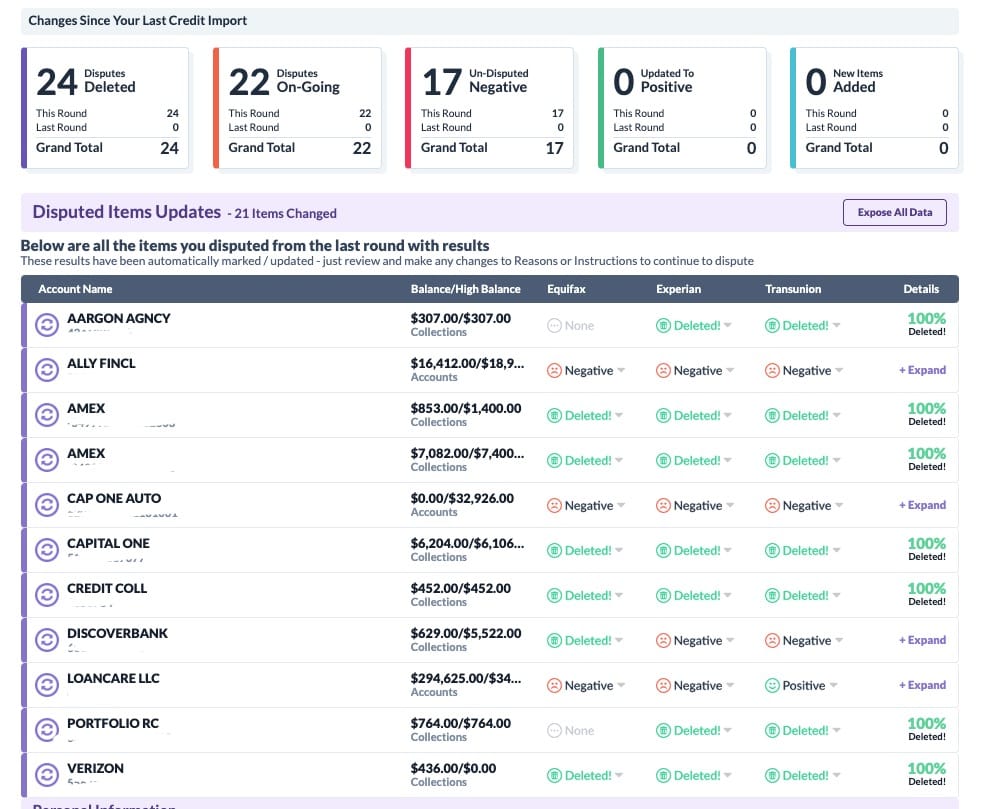The image size is (986, 809).
Task: Click CAPITAL ONE Experian trash deleted icon
Action: (x=663, y=551)
